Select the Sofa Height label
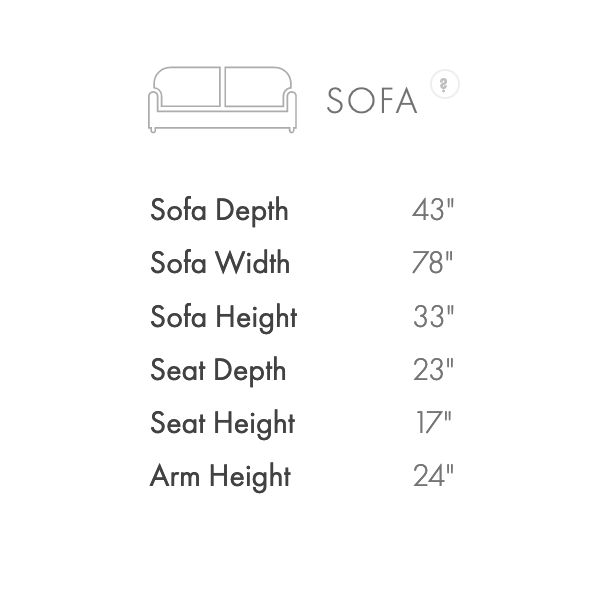This screenshot has width=610, height=602. (x=223, y=317)
